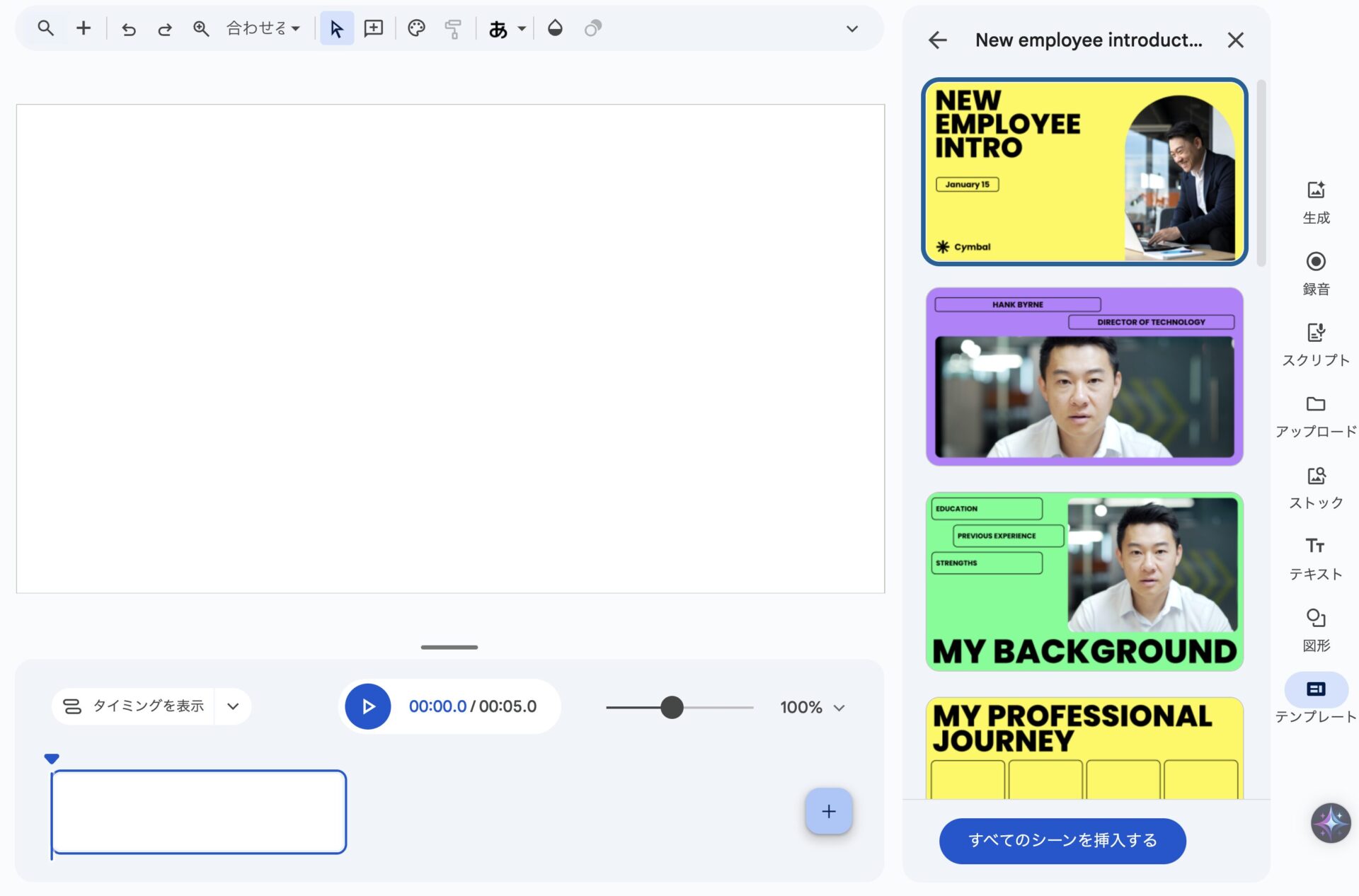Click the undo arrow icon

click(x=128, y=29)
